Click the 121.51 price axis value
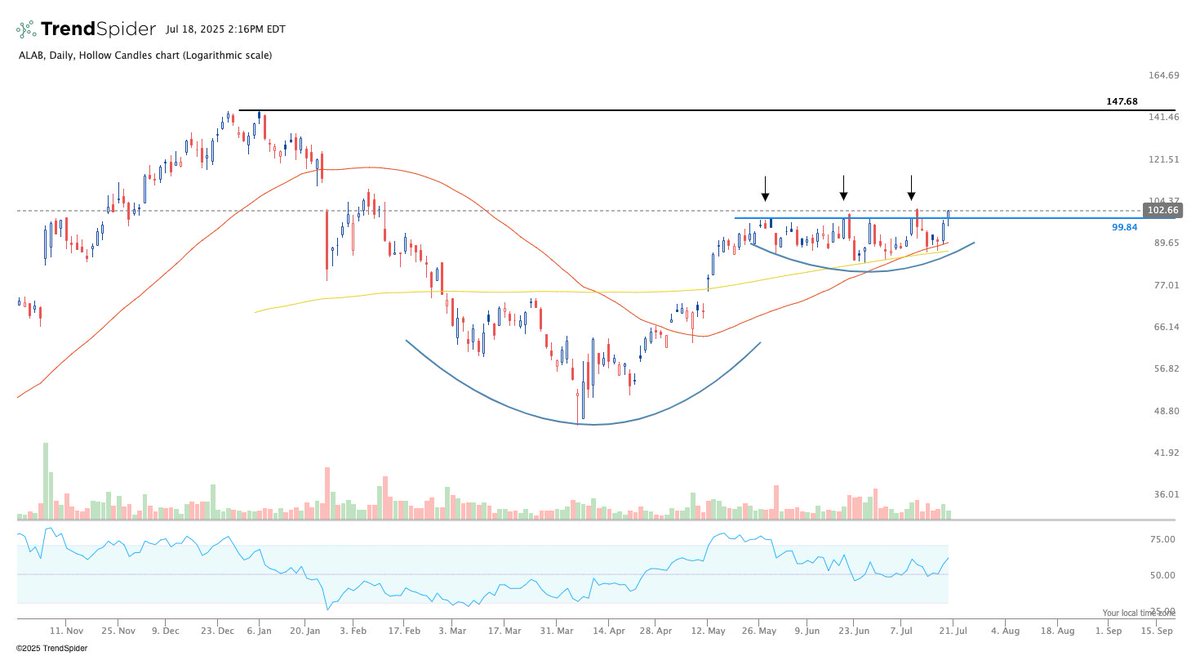Viewport: 1200px width, 656px height. [x=1165, y=159]
